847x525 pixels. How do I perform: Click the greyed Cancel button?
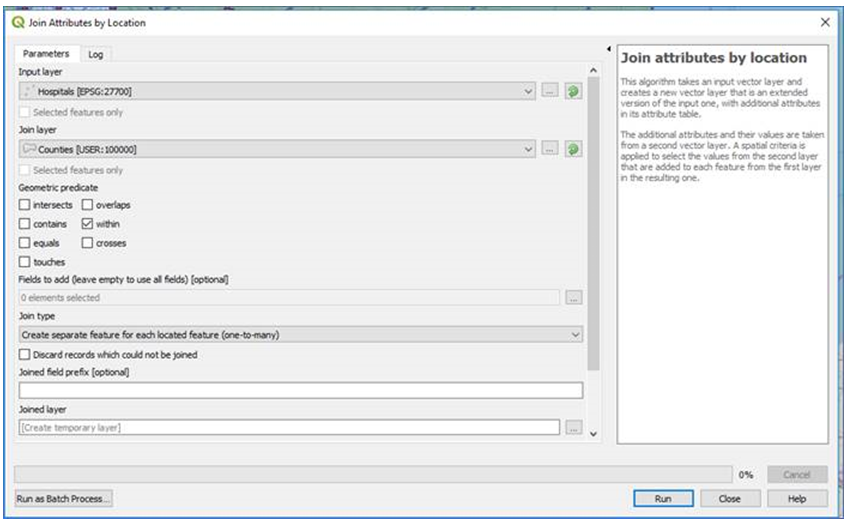point(797,475)
